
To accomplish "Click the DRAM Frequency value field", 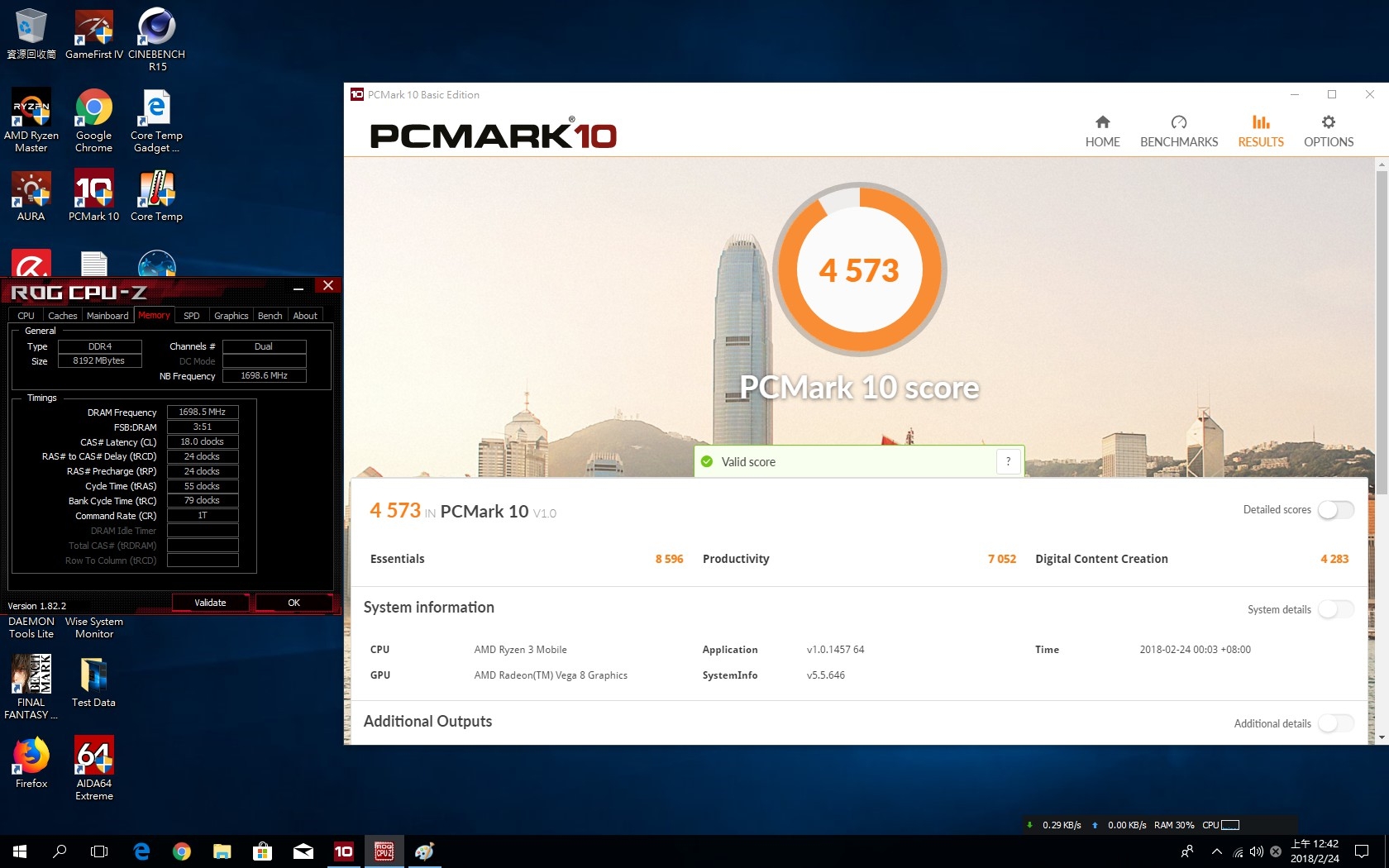I will tap(203, 412).
